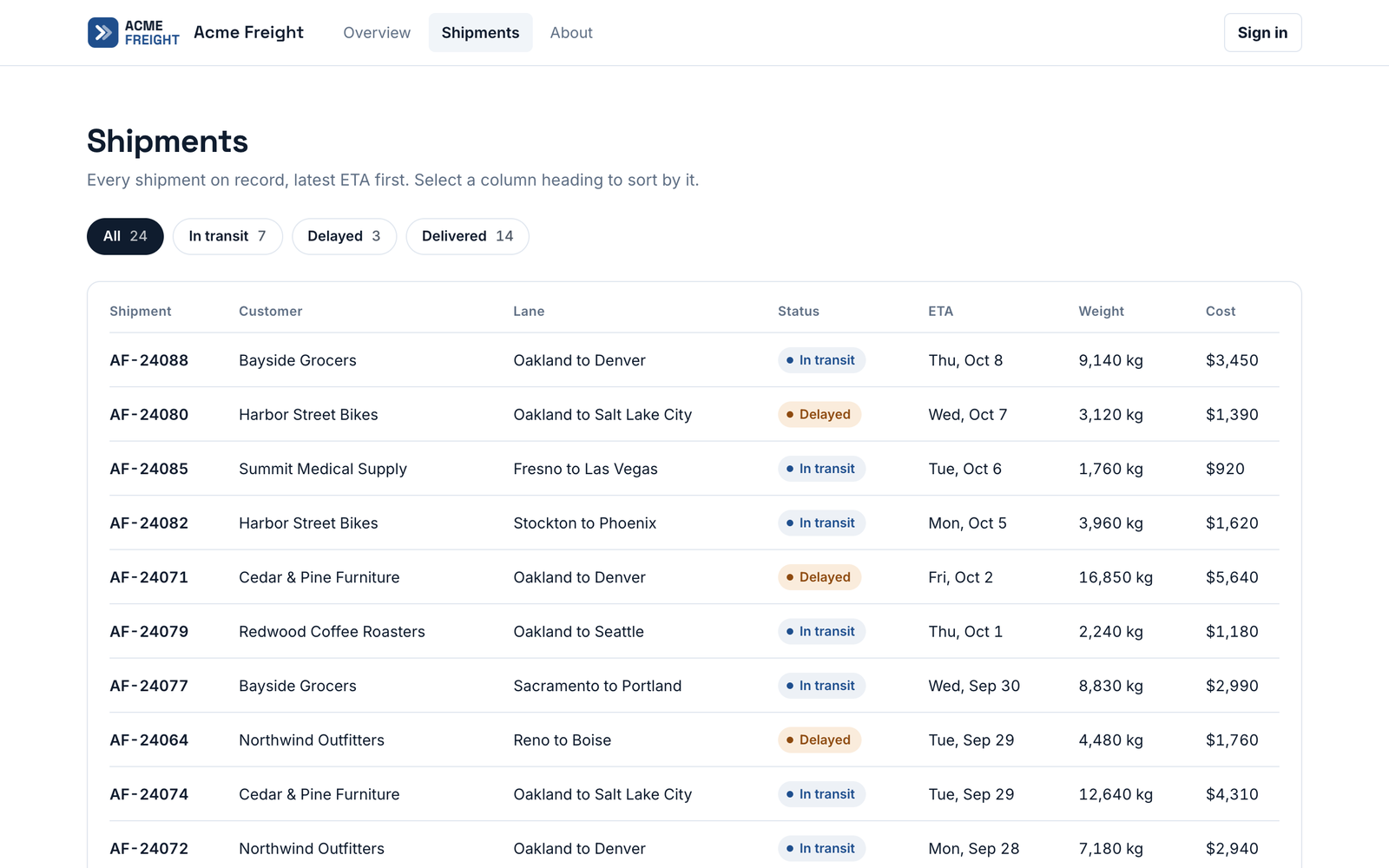Click shipment ID AF-24079
Image resolution: width=1389 pixels, height=868 pixels.
coord(148,632)
